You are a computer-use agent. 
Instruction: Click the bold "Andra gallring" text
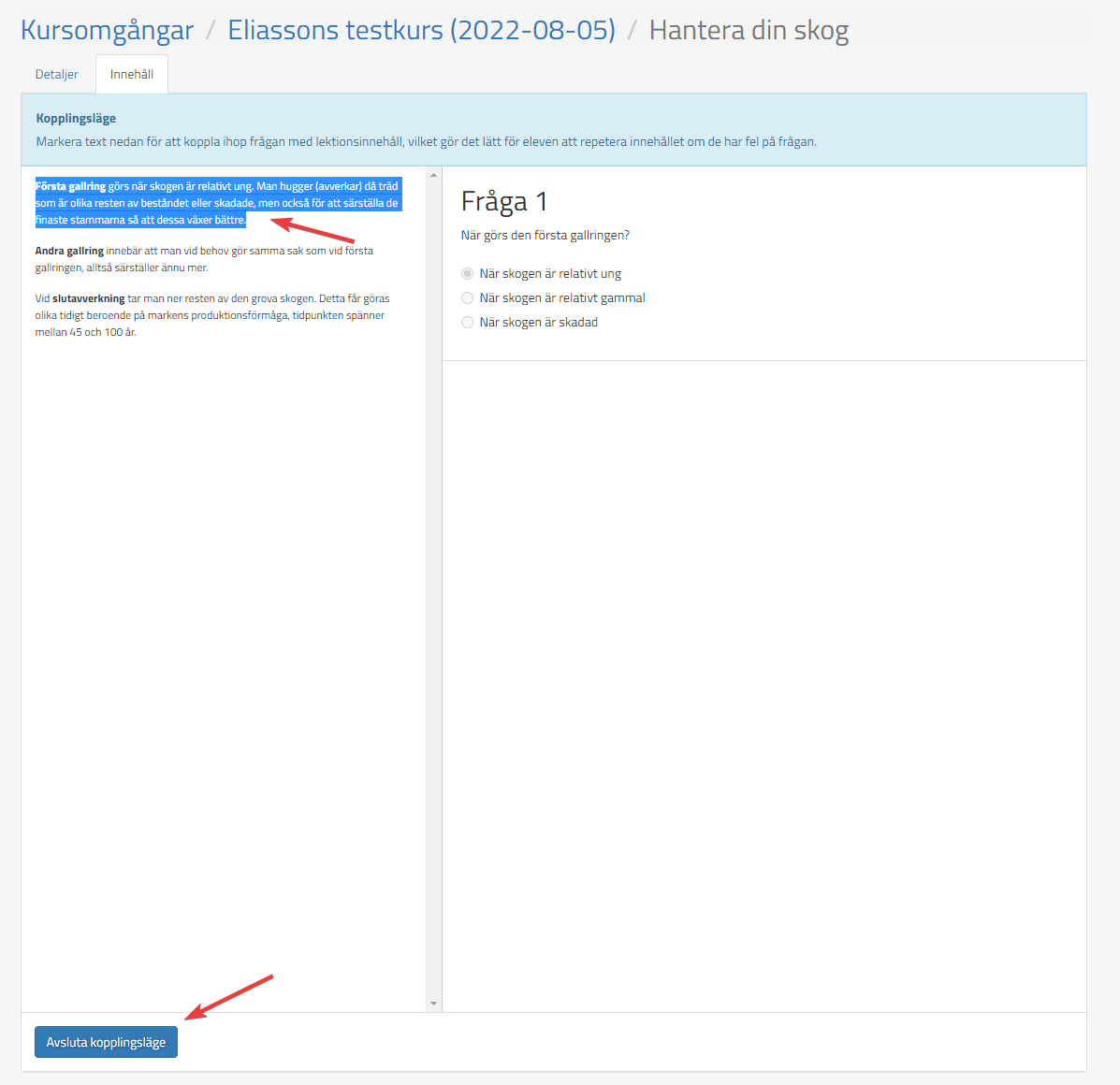point(69,251)
